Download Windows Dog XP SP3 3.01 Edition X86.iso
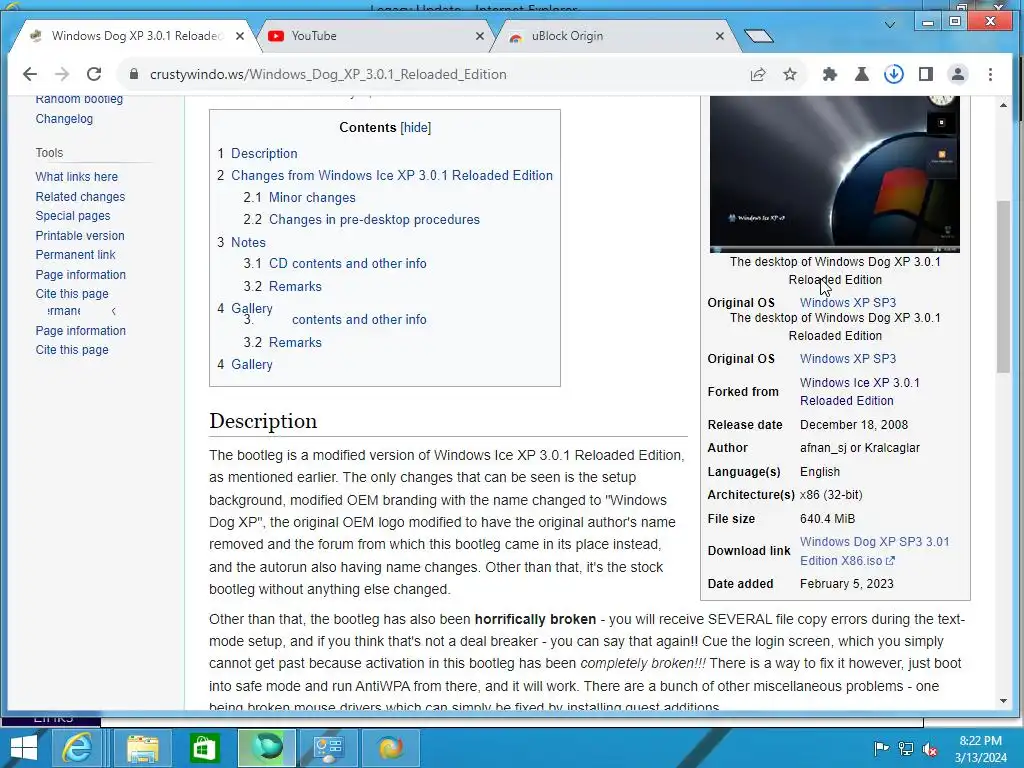This screenshot has height=768, width=1024. click(874, 551)
